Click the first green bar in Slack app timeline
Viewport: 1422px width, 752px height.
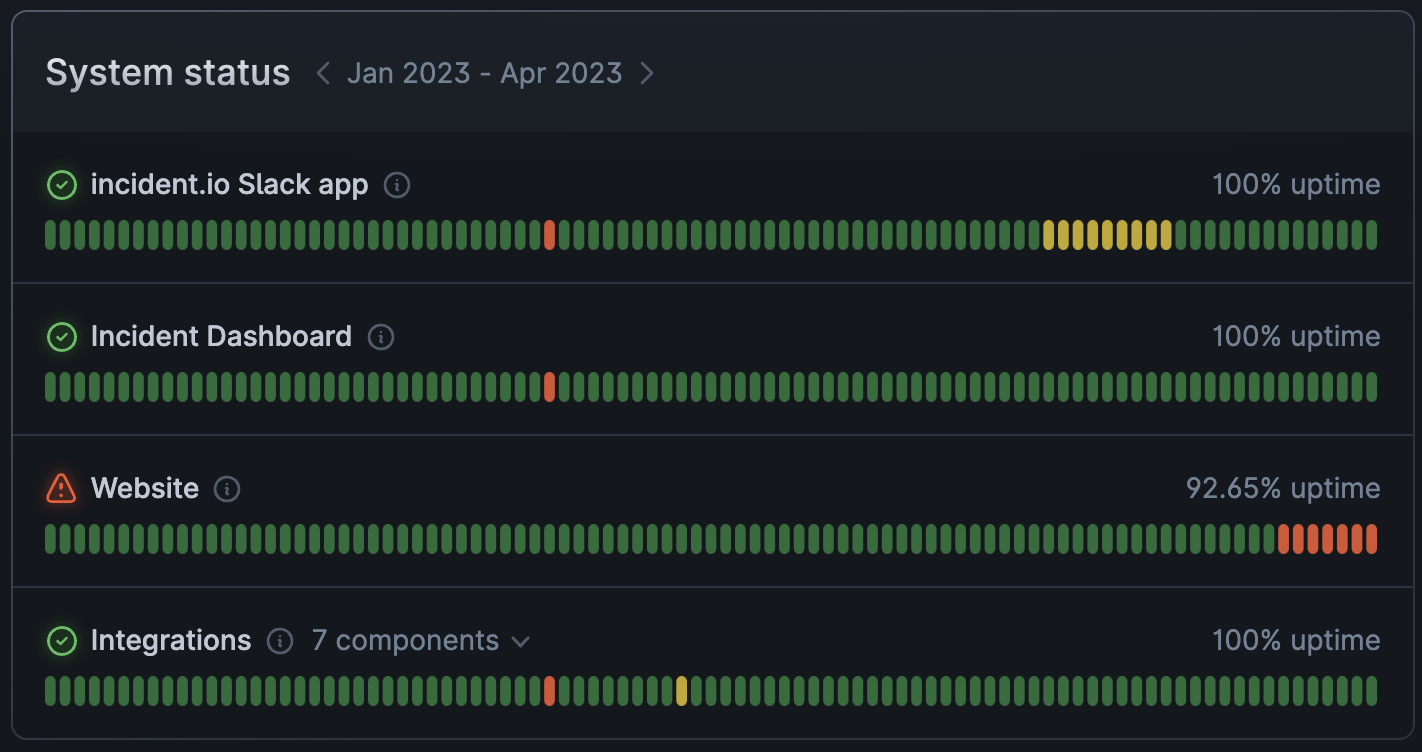click(x=49, y=236)
